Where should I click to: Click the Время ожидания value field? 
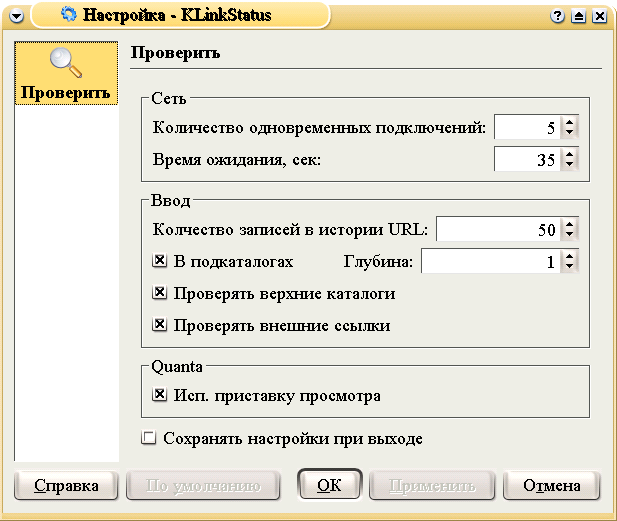point(526,160)
